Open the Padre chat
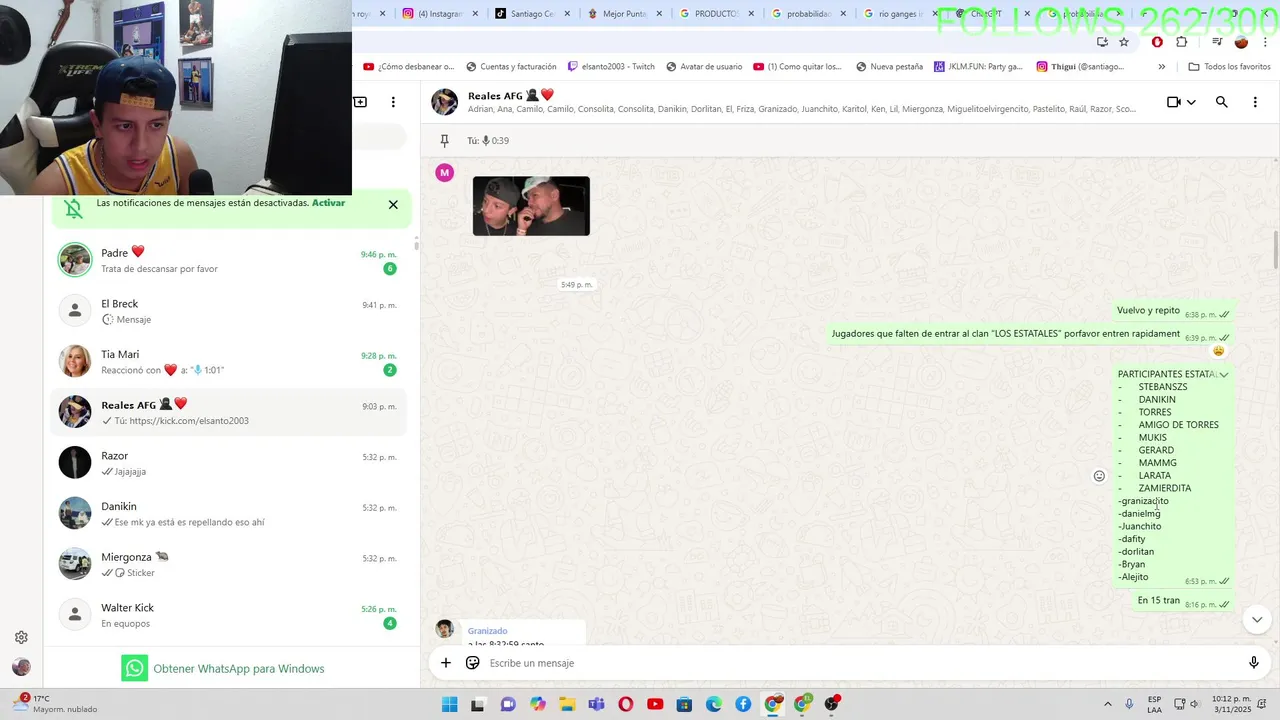The image size is (1280, 720). click(228, 260)
